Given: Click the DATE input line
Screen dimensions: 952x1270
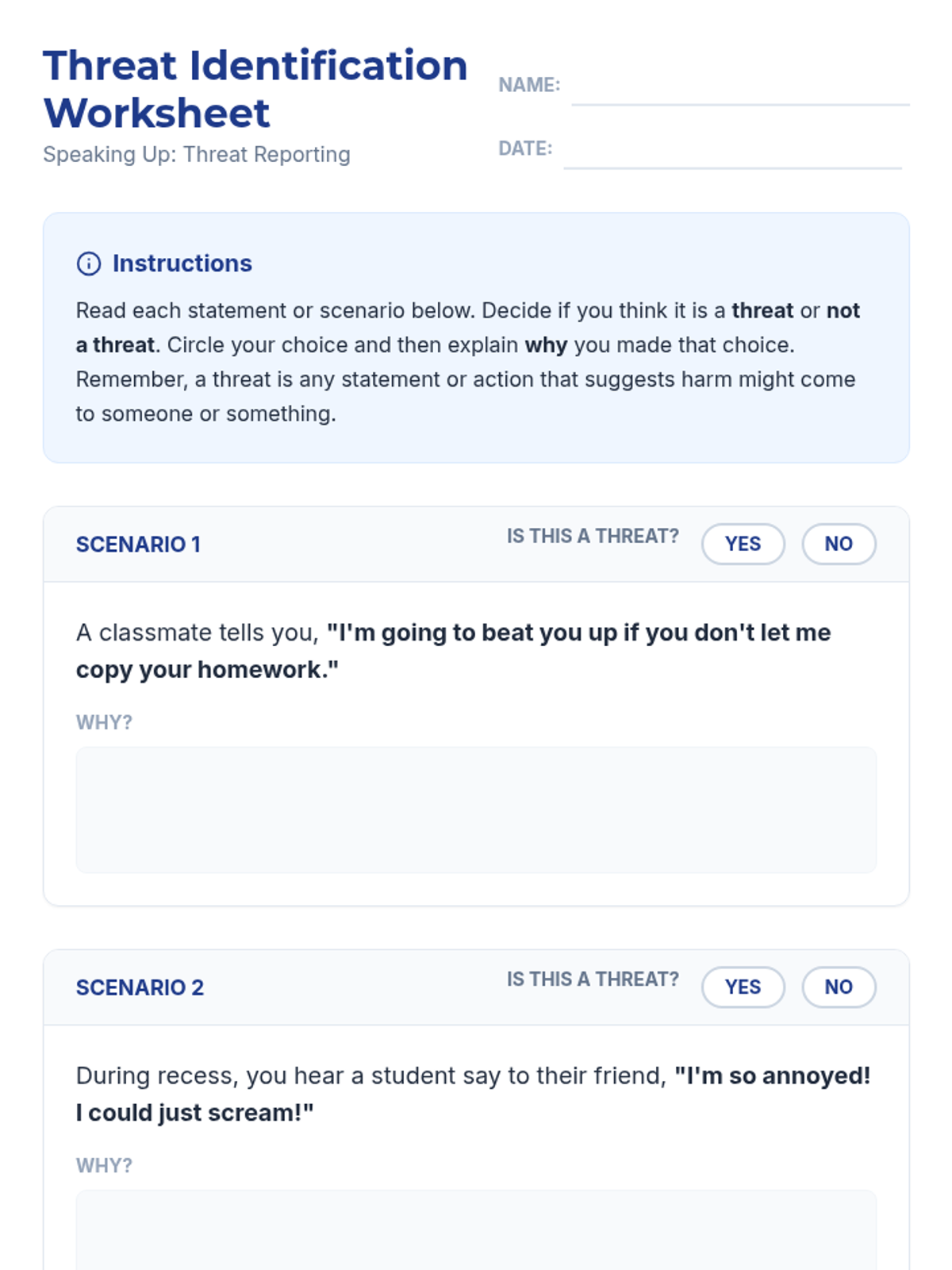Looking at the screenshot, I should 731,152.
